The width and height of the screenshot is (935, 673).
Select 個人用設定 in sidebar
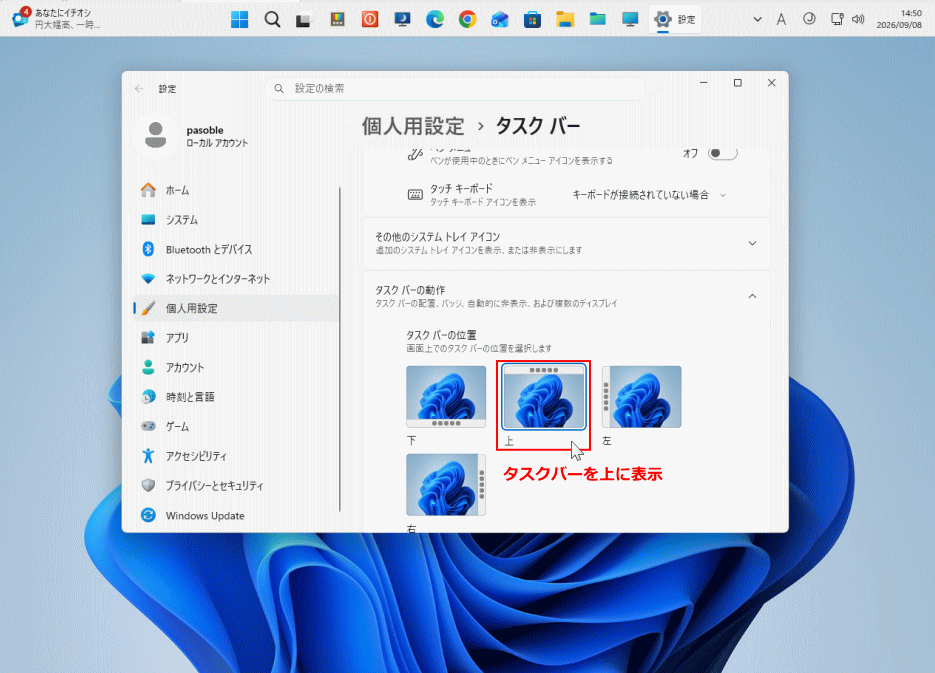[237, 308]
